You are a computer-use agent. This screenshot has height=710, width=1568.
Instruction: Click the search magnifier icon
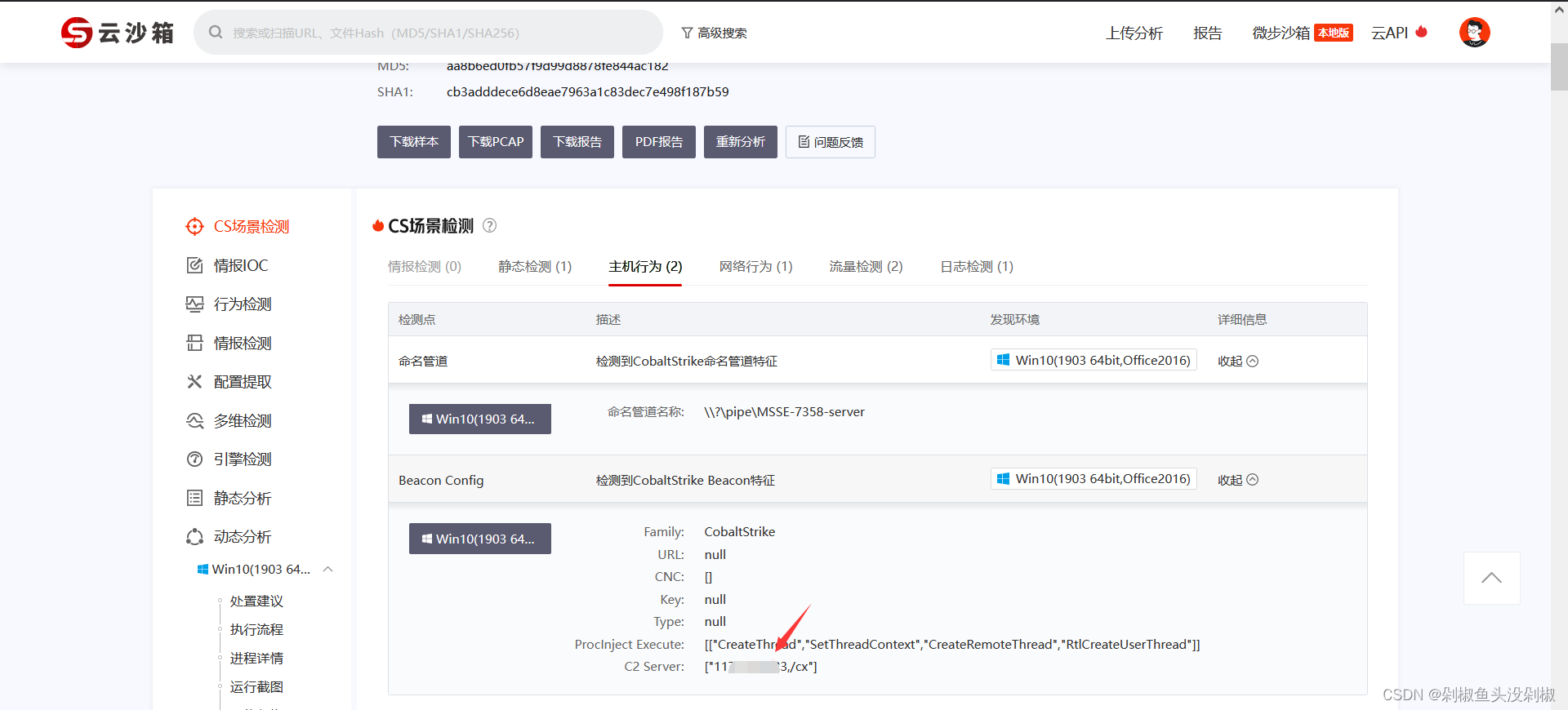point(216,33)
